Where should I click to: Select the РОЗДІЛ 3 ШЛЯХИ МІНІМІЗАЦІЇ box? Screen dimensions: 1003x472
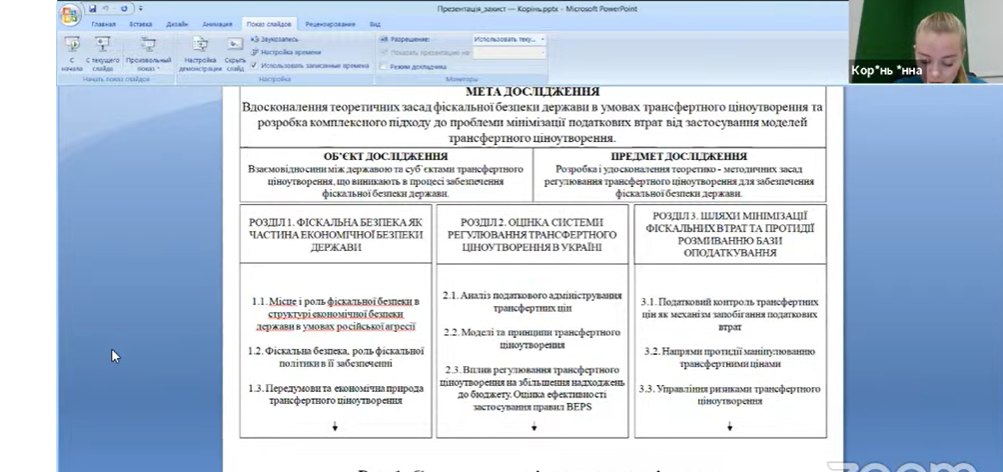click(730, 234)
